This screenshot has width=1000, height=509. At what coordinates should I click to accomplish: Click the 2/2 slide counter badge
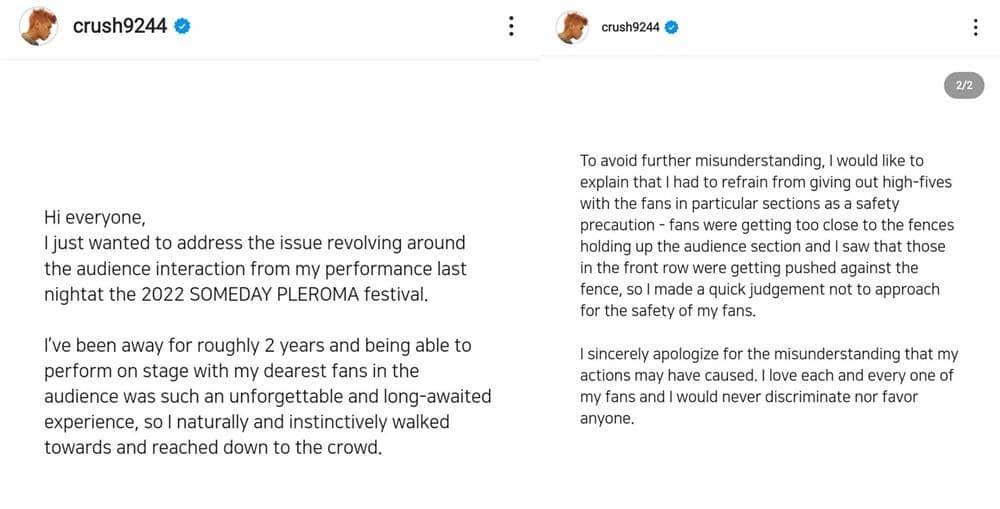pyautogui.click(x=964, y=86)
